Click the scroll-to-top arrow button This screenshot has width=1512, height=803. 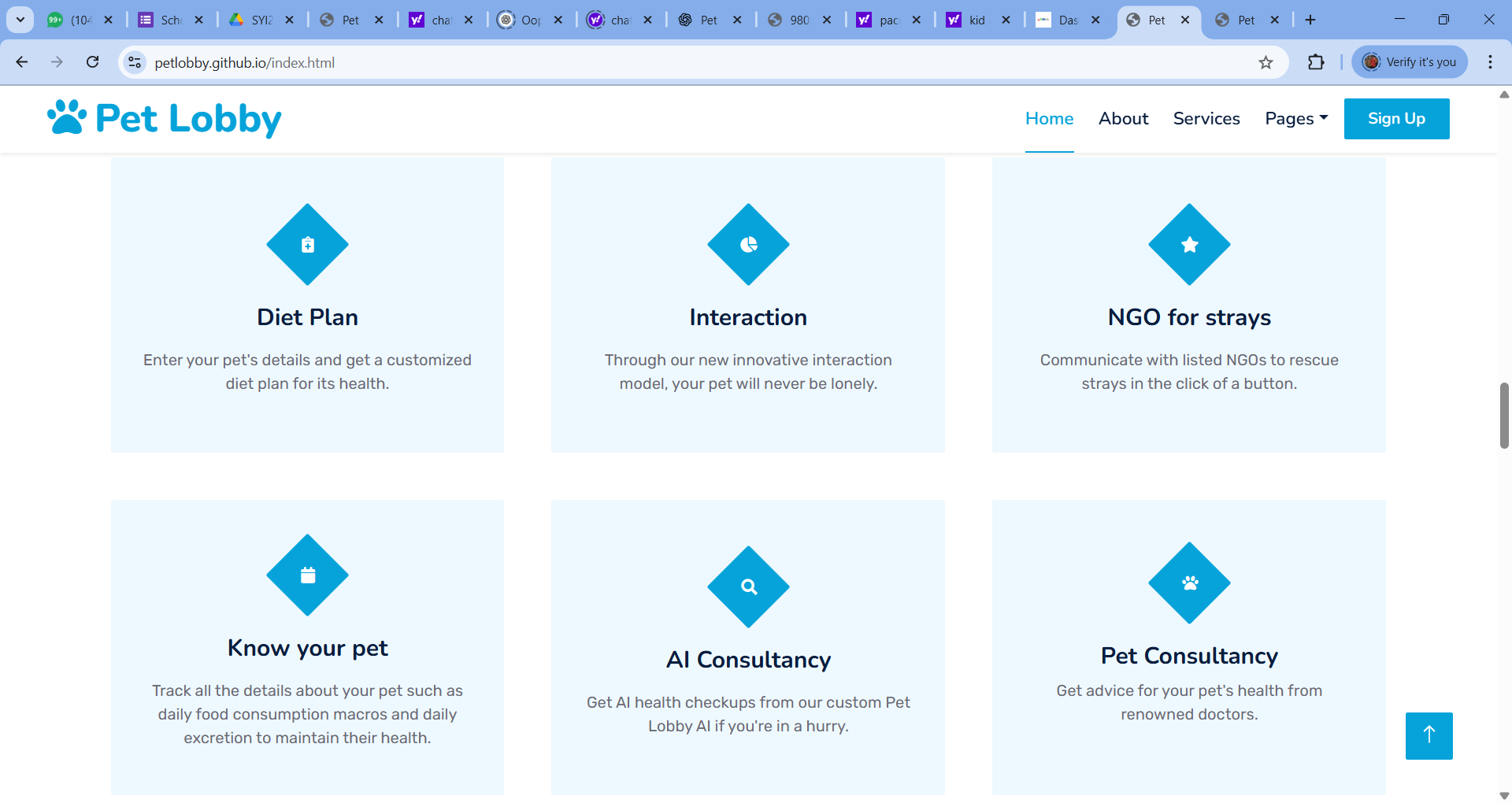pyautogui.click(x=1429, y=735)
